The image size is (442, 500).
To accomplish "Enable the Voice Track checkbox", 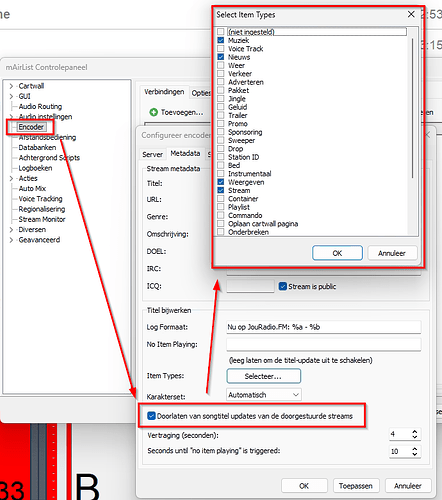I will coord(221,49).
